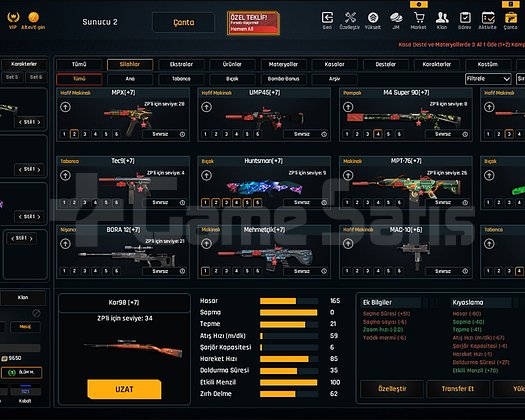
Task: Toggle set slot 4 on M4 Super 90 card
Action: [378, 134]
